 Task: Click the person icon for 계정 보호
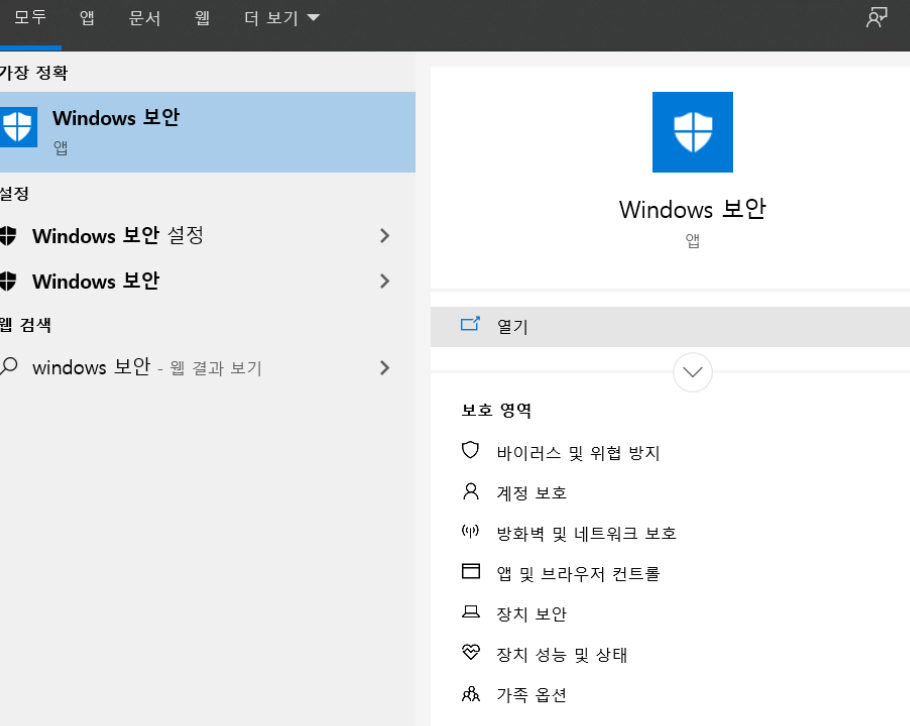(471, 492)
